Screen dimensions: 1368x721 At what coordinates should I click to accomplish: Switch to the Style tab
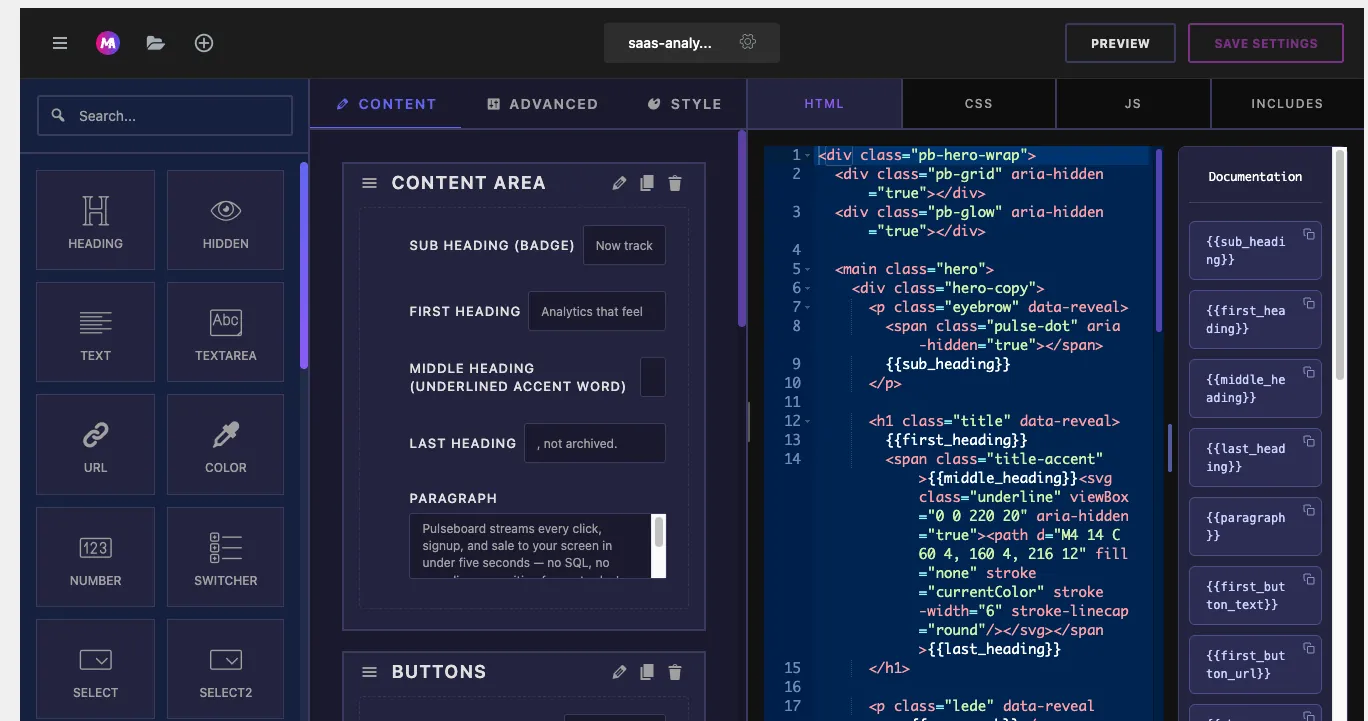[x=685, y=104]
